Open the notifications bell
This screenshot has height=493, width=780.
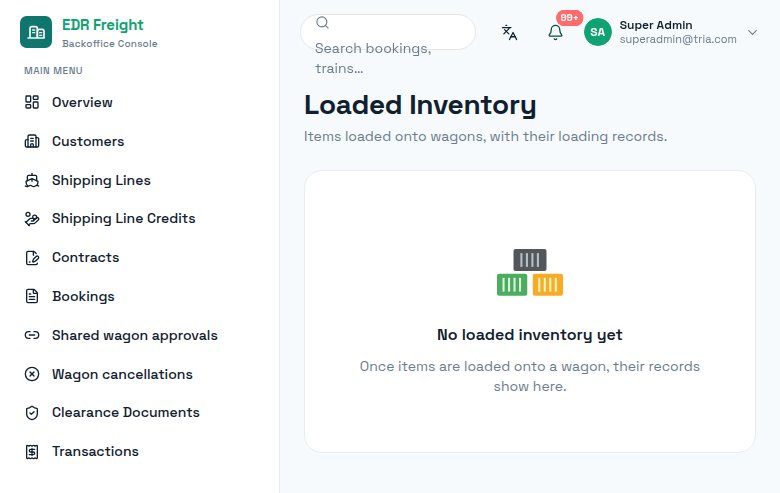pyautogui.click(x=555, y=32)
